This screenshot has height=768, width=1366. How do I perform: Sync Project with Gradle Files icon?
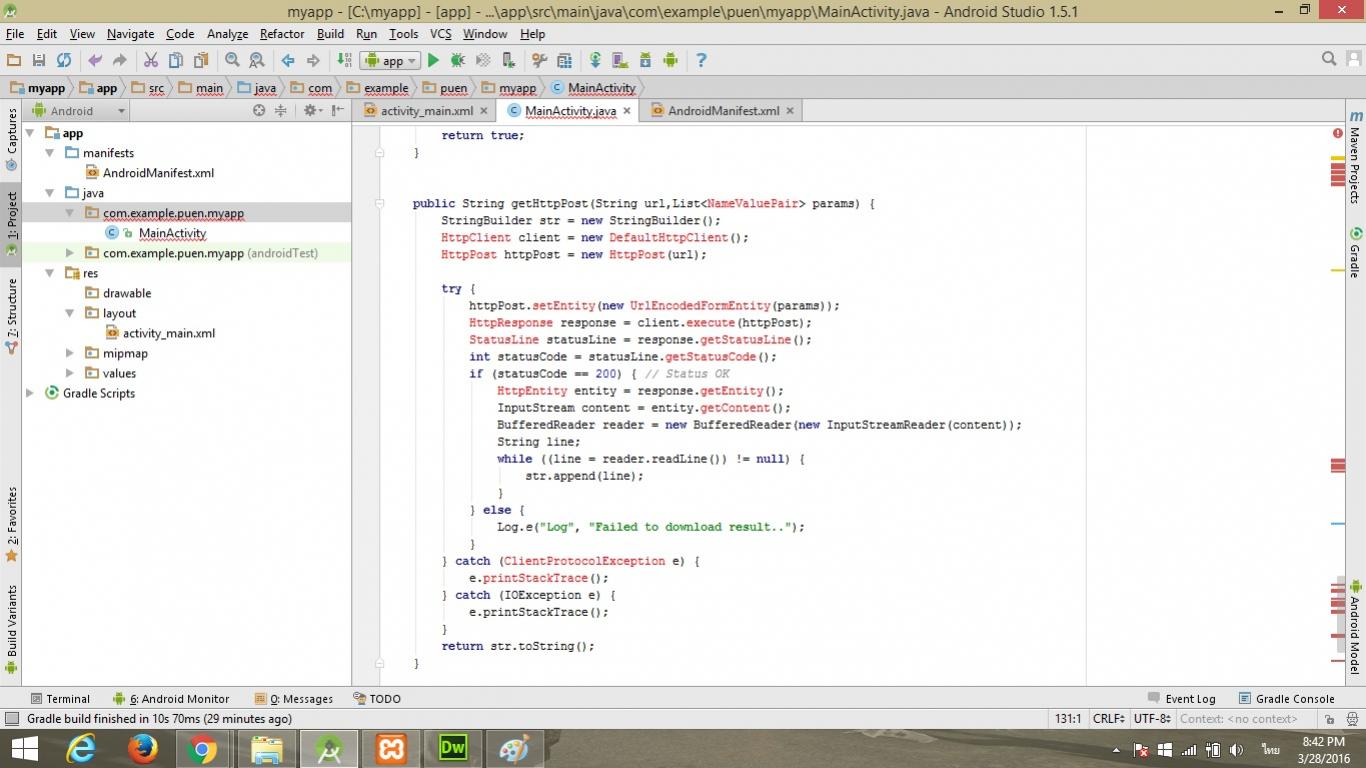click(x=595, y=60)
